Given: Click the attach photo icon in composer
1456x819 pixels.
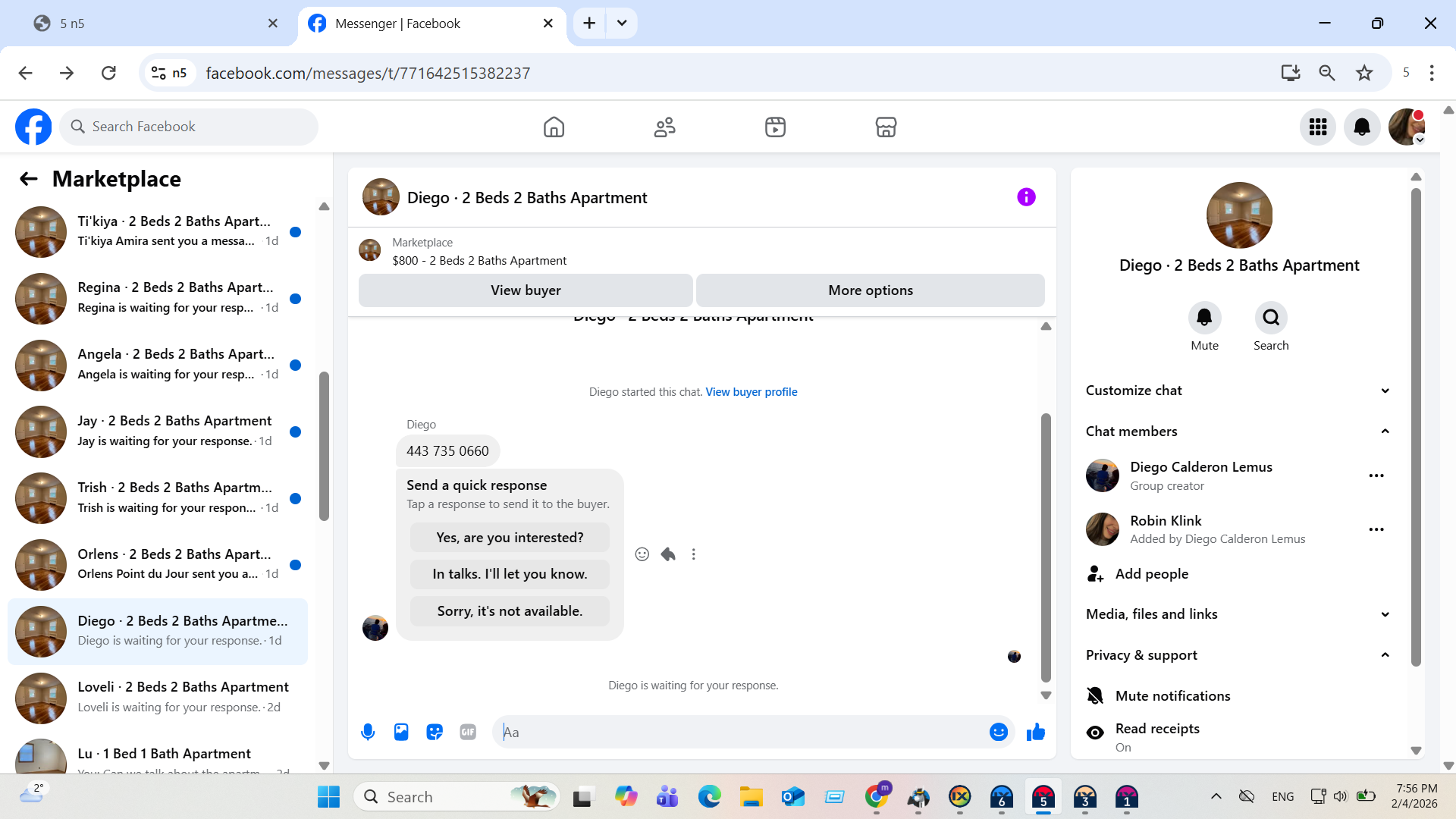Looking at the screenshot, I should tap(401, 732).
